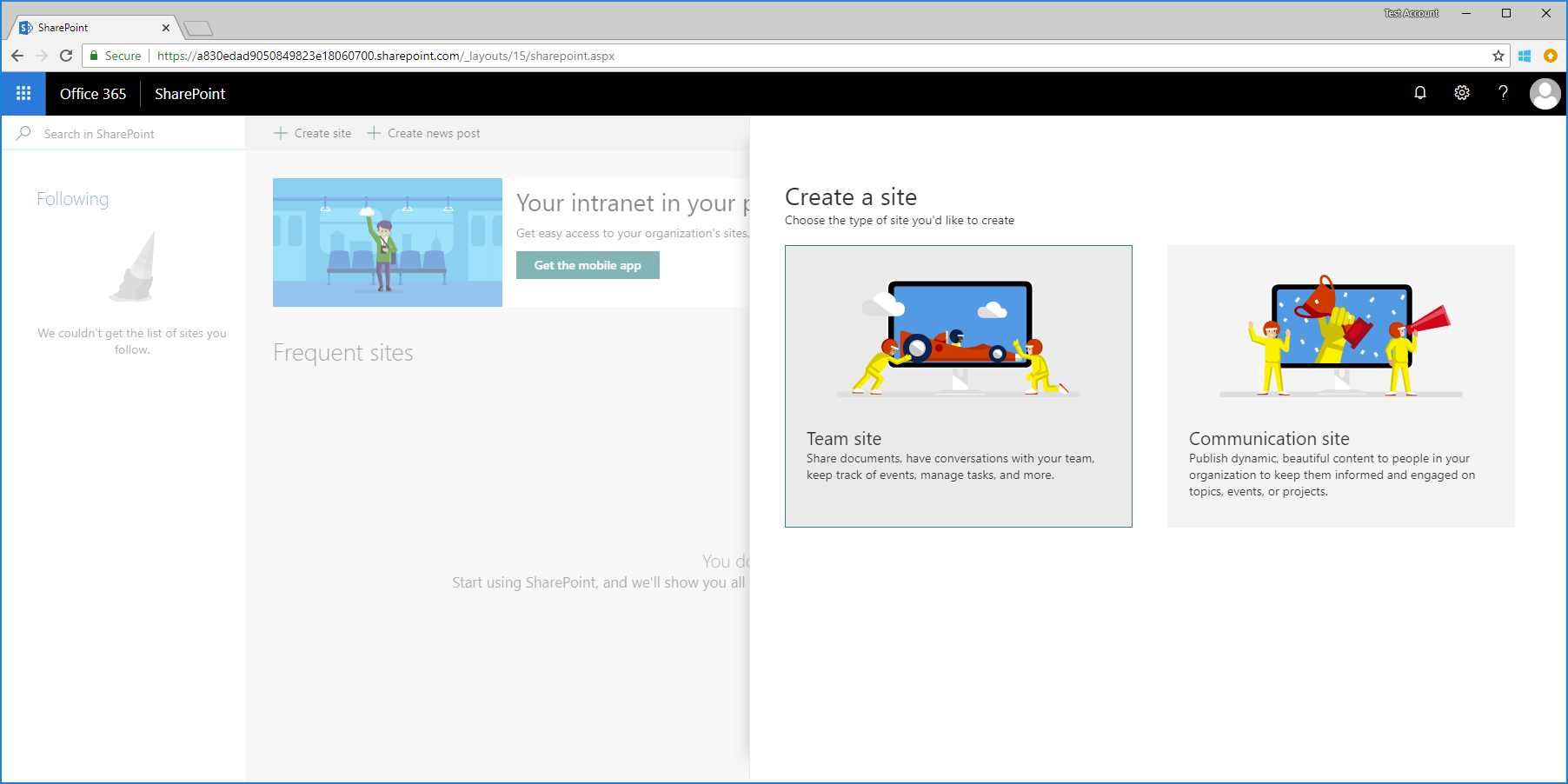Screen dimensions: 1568x784
Task: Click Get the mobile app button
Action: point(588,265)
